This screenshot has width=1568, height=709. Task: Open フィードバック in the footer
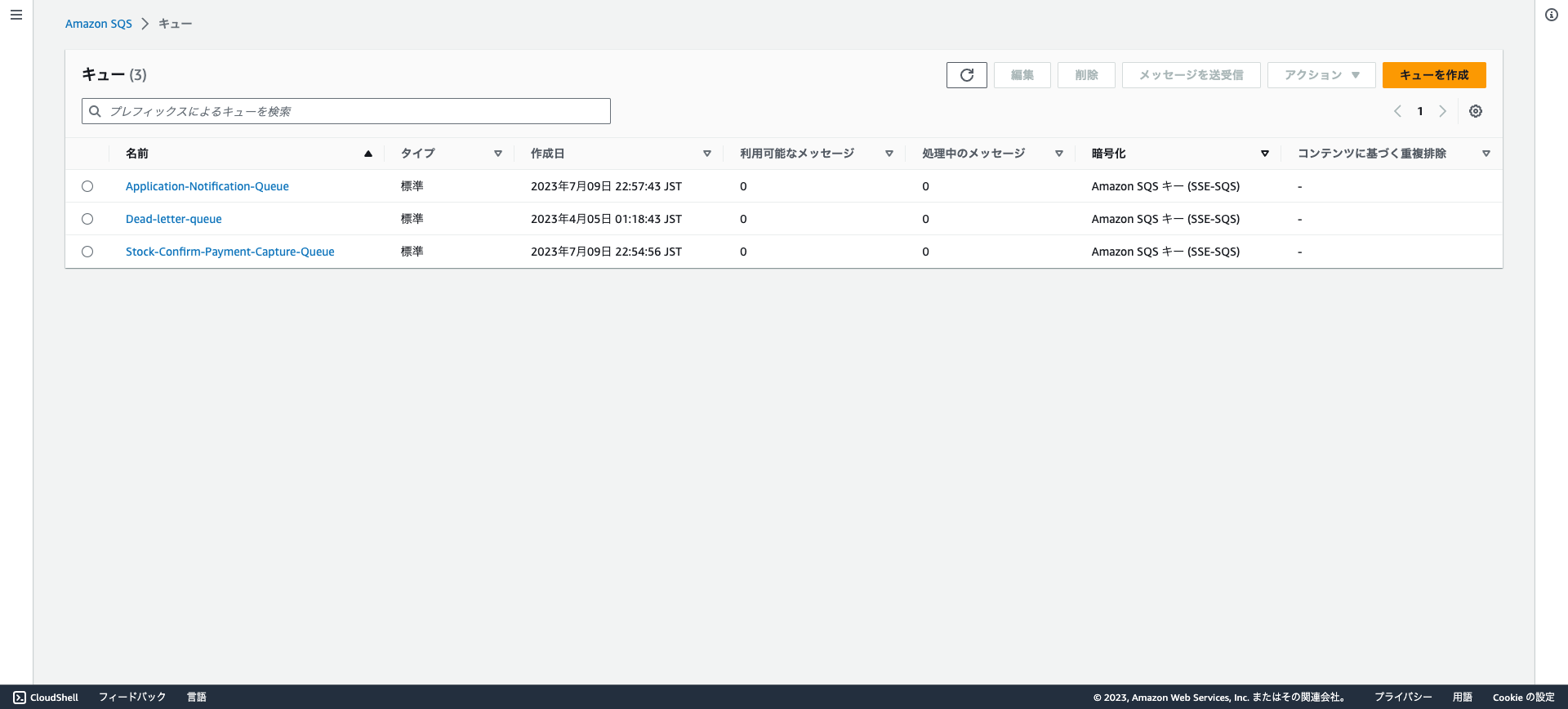point(132,697)
